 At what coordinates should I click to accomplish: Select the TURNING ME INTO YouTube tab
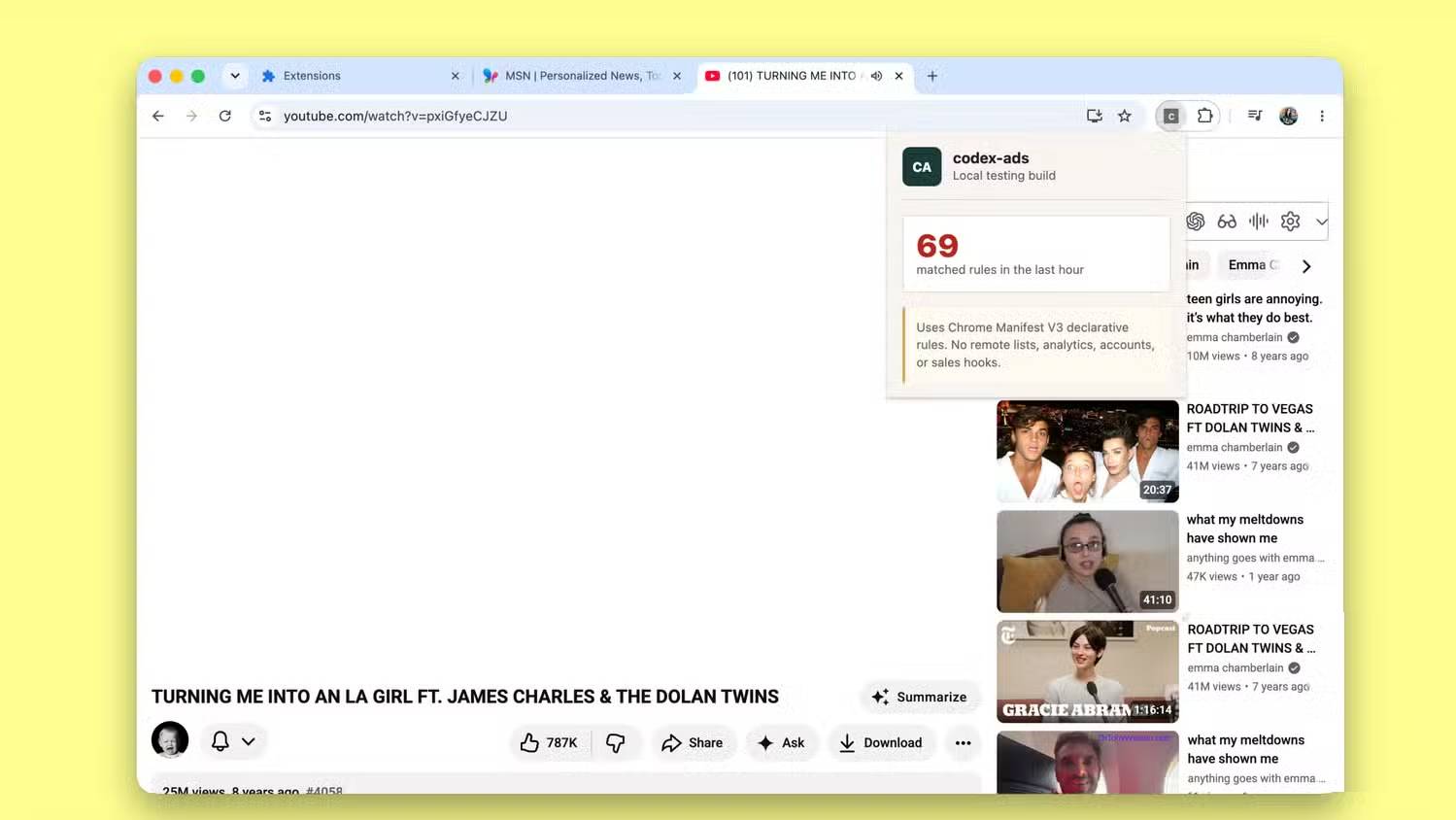(x=804, y=76)
